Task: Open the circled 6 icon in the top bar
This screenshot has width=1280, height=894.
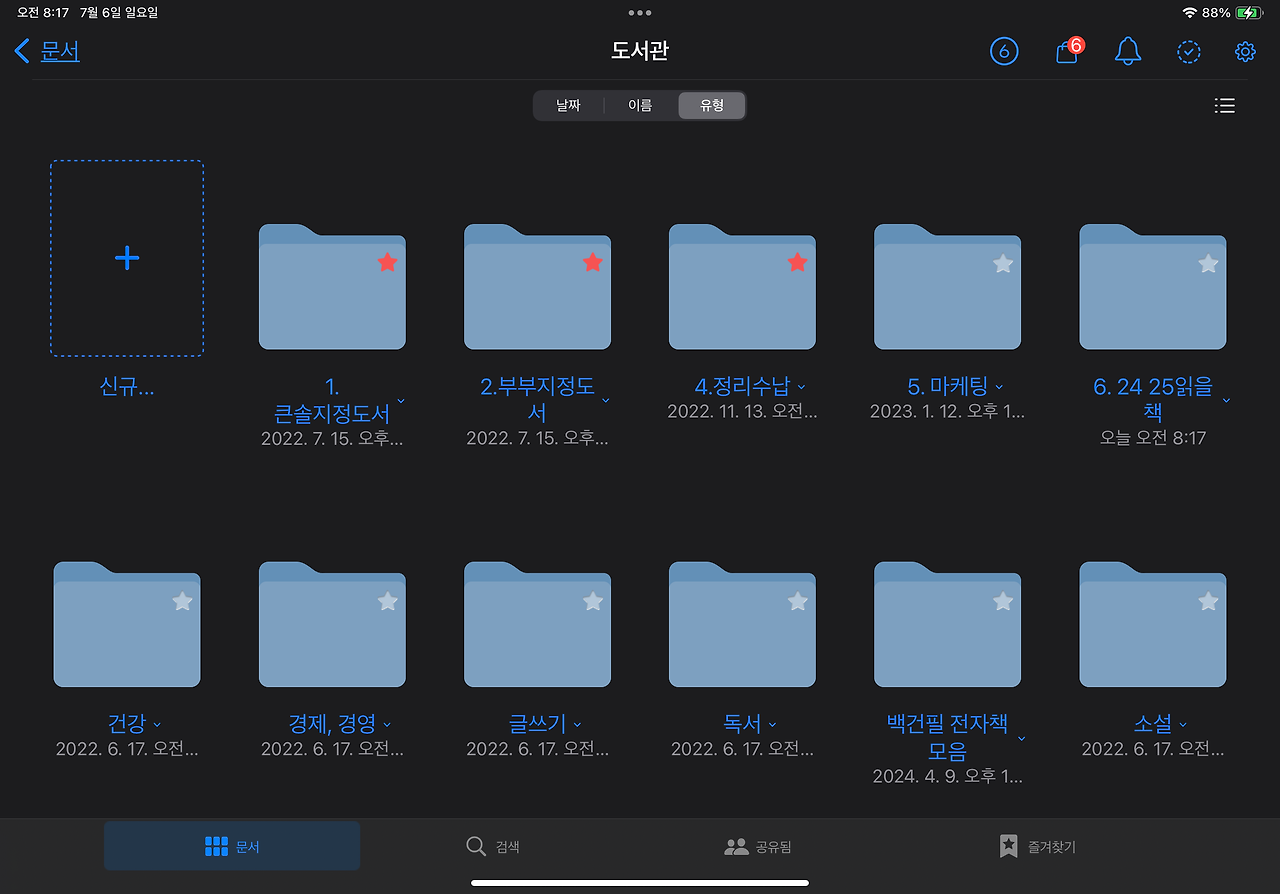Action: [x=1004, y=51]
